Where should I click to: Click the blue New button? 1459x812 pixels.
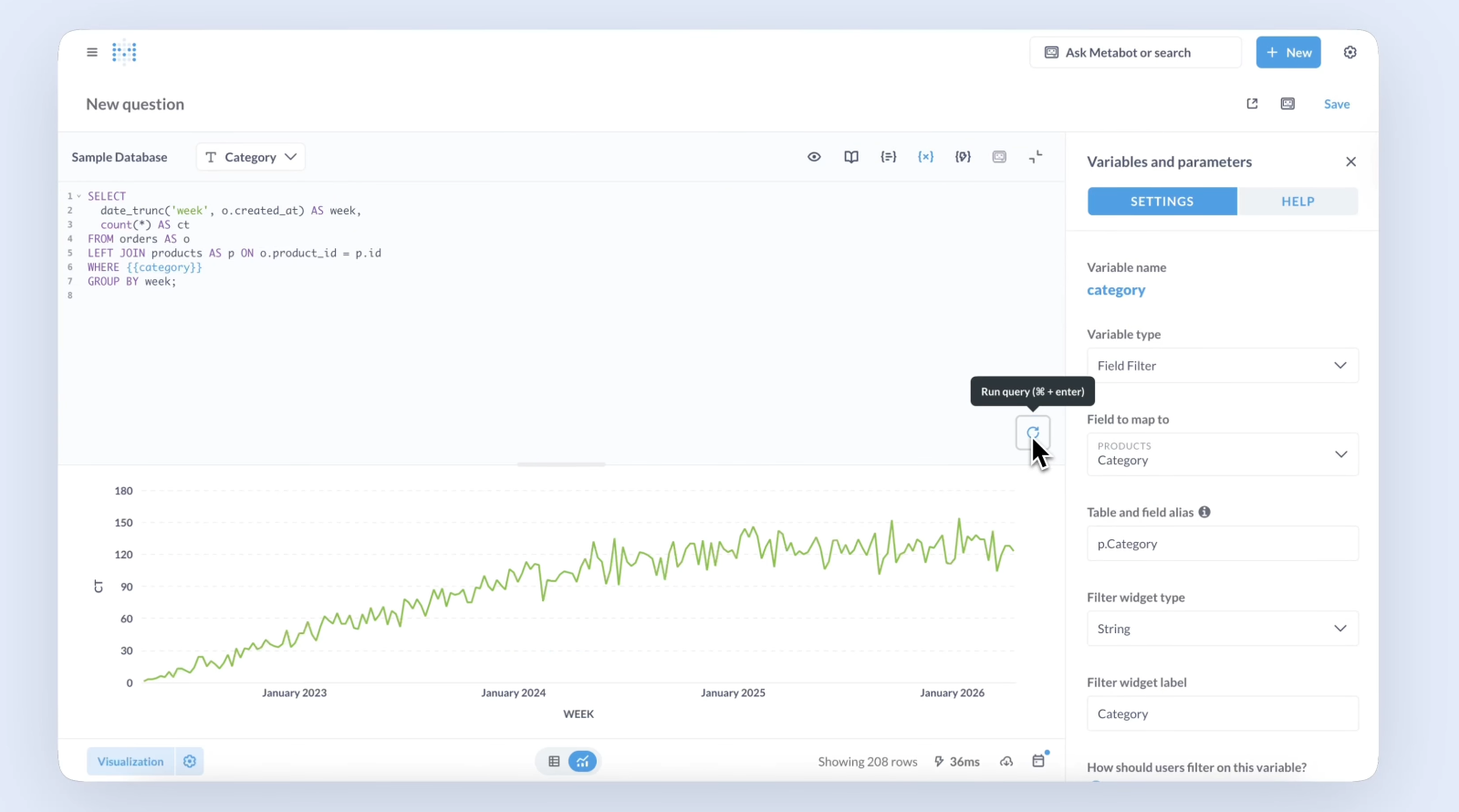point(1288,53)
